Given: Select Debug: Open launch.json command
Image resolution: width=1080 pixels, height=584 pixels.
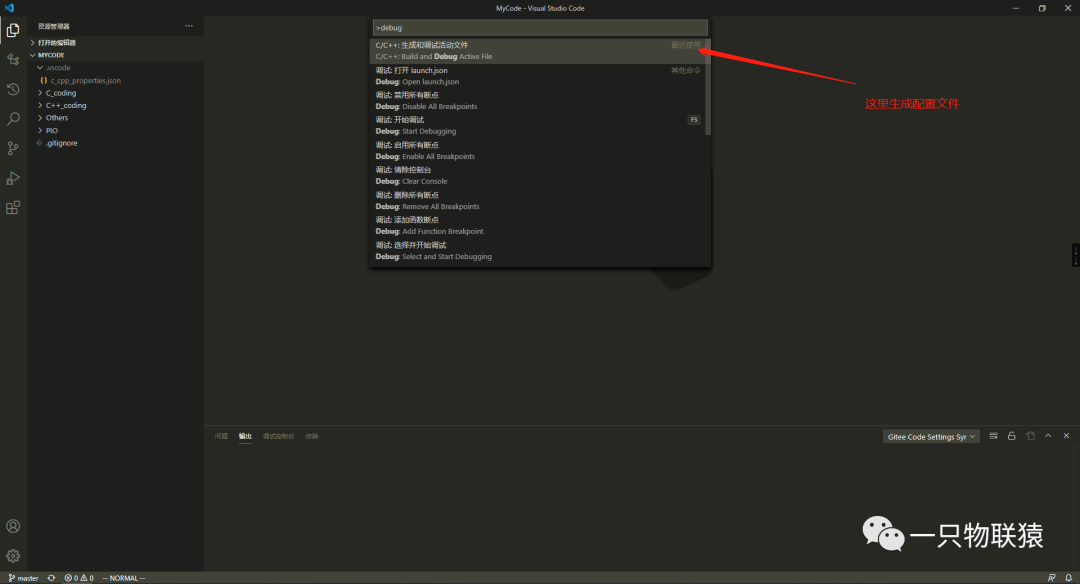Looking at the screenshot, I should coord(537,76).
